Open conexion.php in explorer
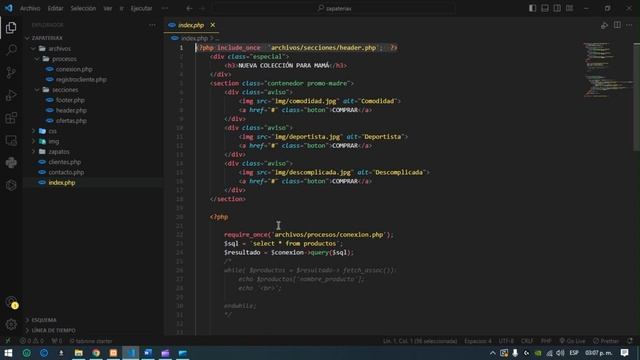Image resolution: width=640 pixels, height=360 pixels. click(93, 69)
